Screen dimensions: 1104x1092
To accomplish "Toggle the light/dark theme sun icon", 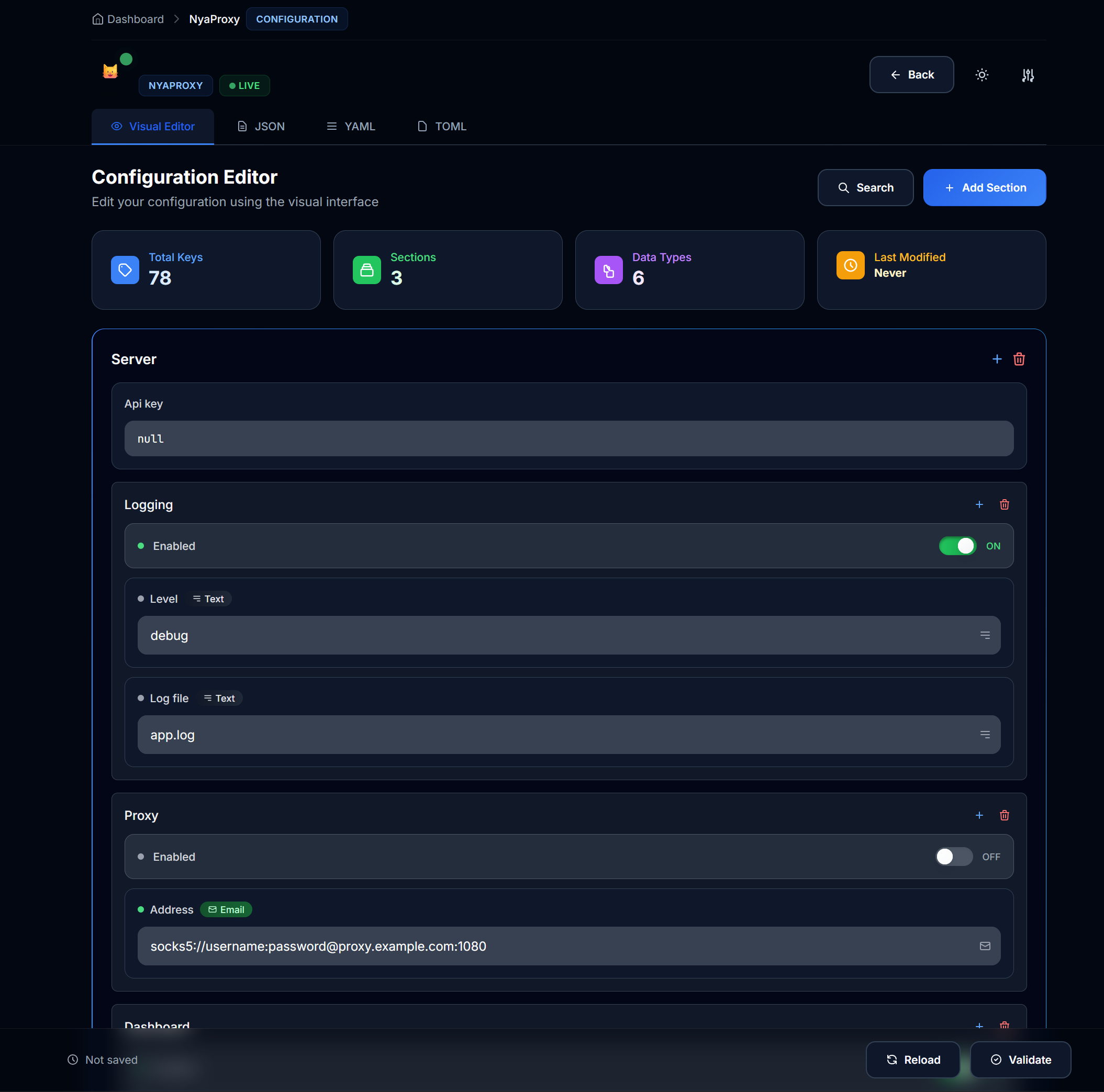I will coord(982,75).
